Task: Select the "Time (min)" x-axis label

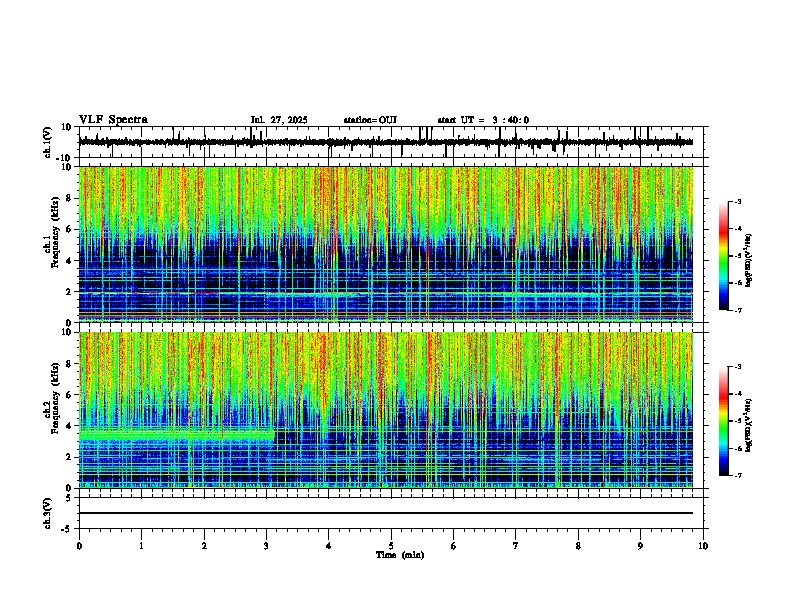Action: [400, 555]
